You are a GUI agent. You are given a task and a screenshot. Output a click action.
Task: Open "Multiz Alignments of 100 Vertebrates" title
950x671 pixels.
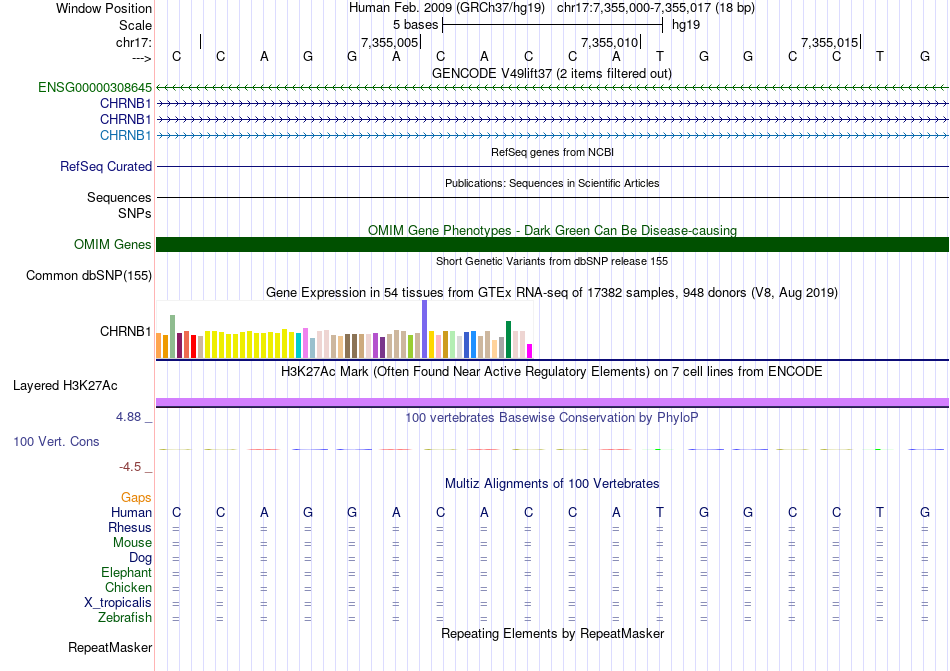tap(552, 483)
